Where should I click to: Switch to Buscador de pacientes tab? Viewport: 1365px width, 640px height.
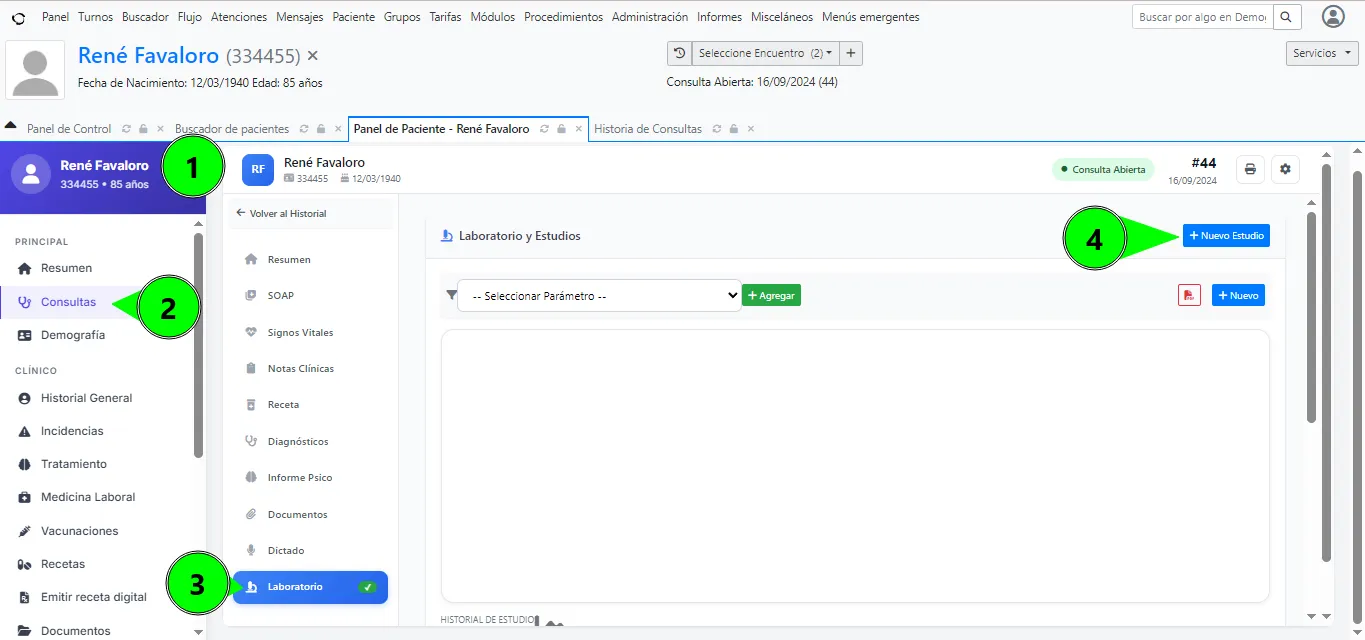pyautogui.click(x=232, y=129)
